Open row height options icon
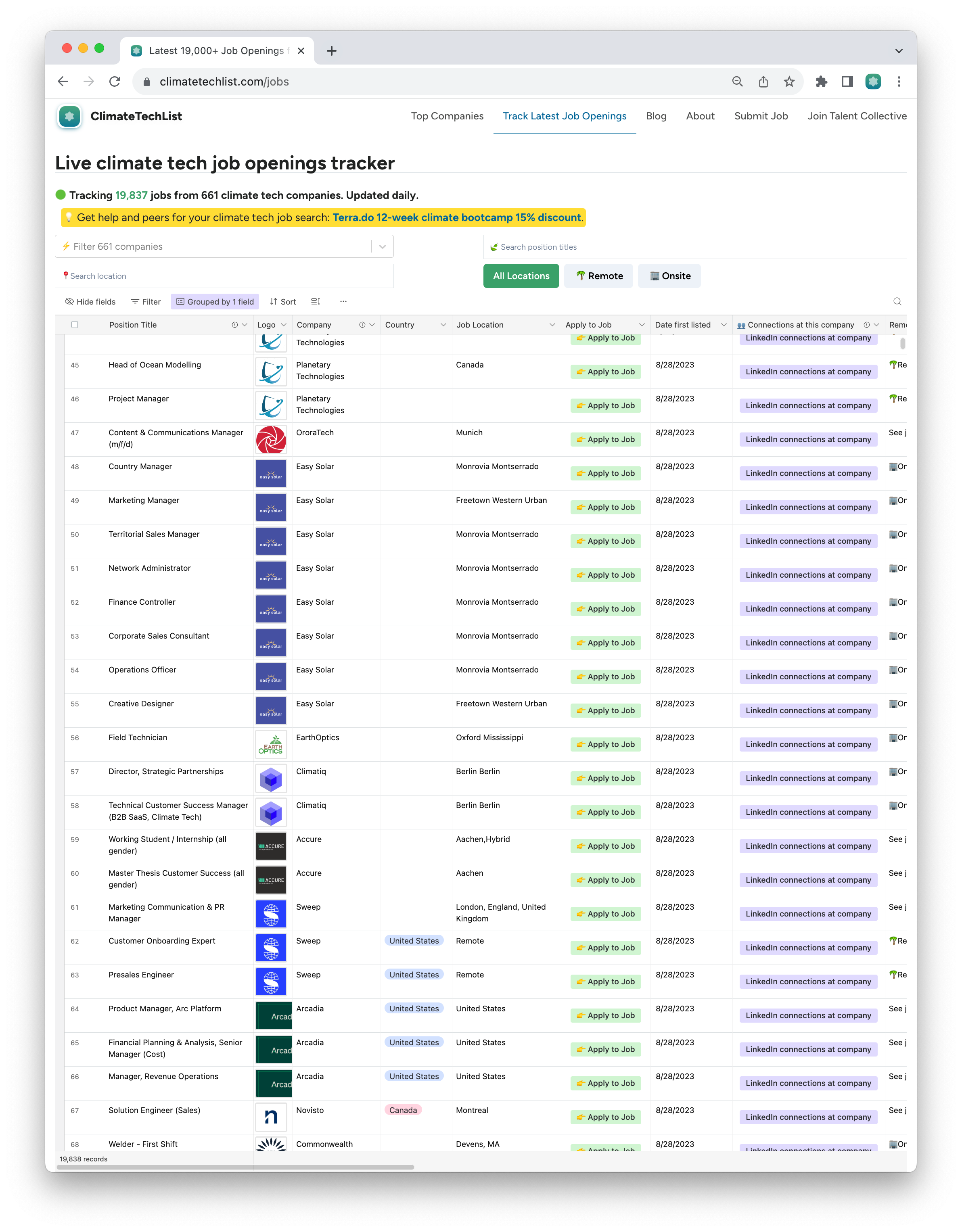The width and height of the screenshot is (962, 1232). pos(316,302)
